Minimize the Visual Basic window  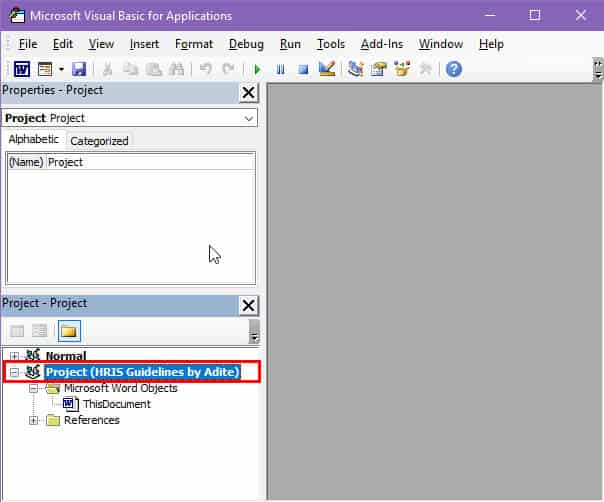pyautogui.click(x=490, y=15)
